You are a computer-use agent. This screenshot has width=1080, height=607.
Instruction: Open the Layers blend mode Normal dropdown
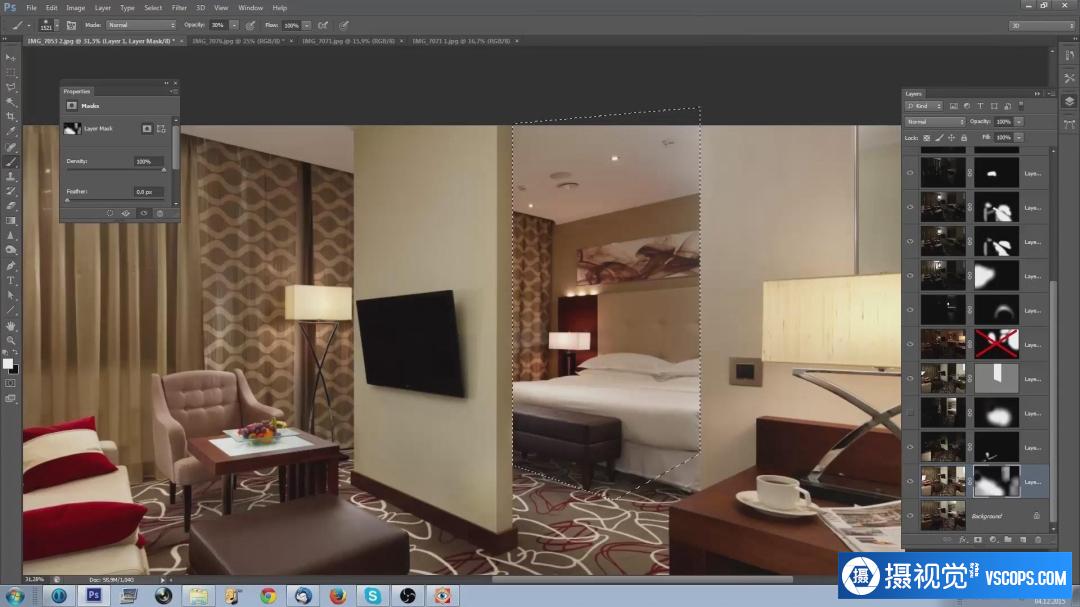coord(935,122)
